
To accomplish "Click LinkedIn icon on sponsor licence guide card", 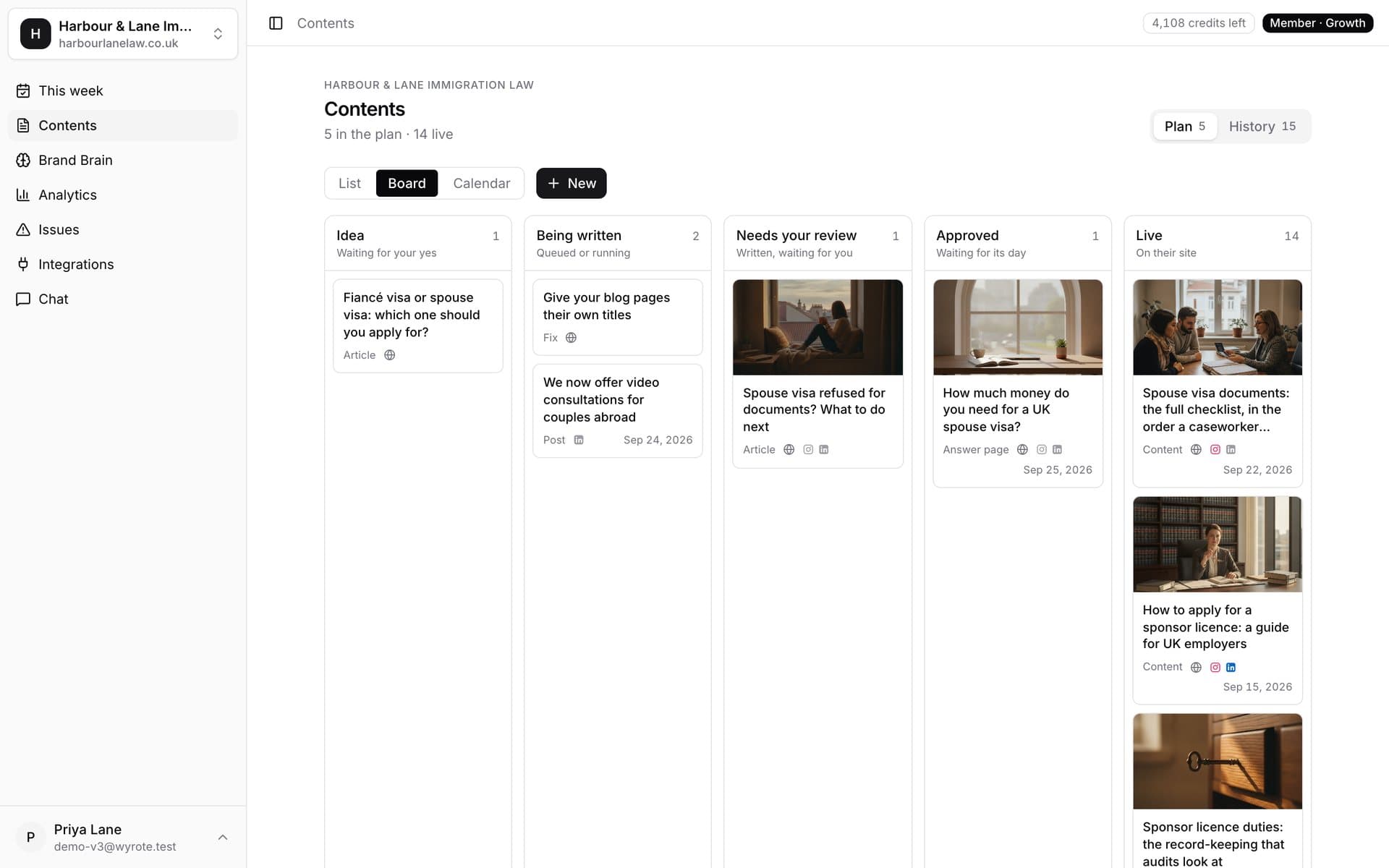I will point(1231,668).
